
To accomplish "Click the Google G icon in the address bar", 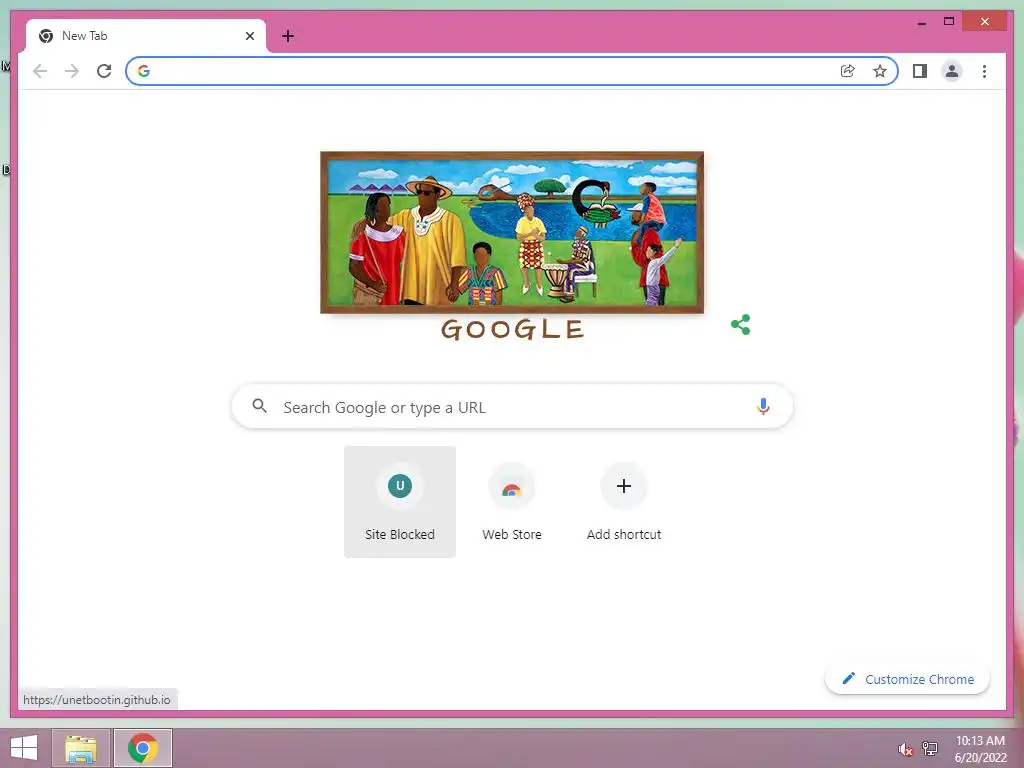I will [144, 71].
